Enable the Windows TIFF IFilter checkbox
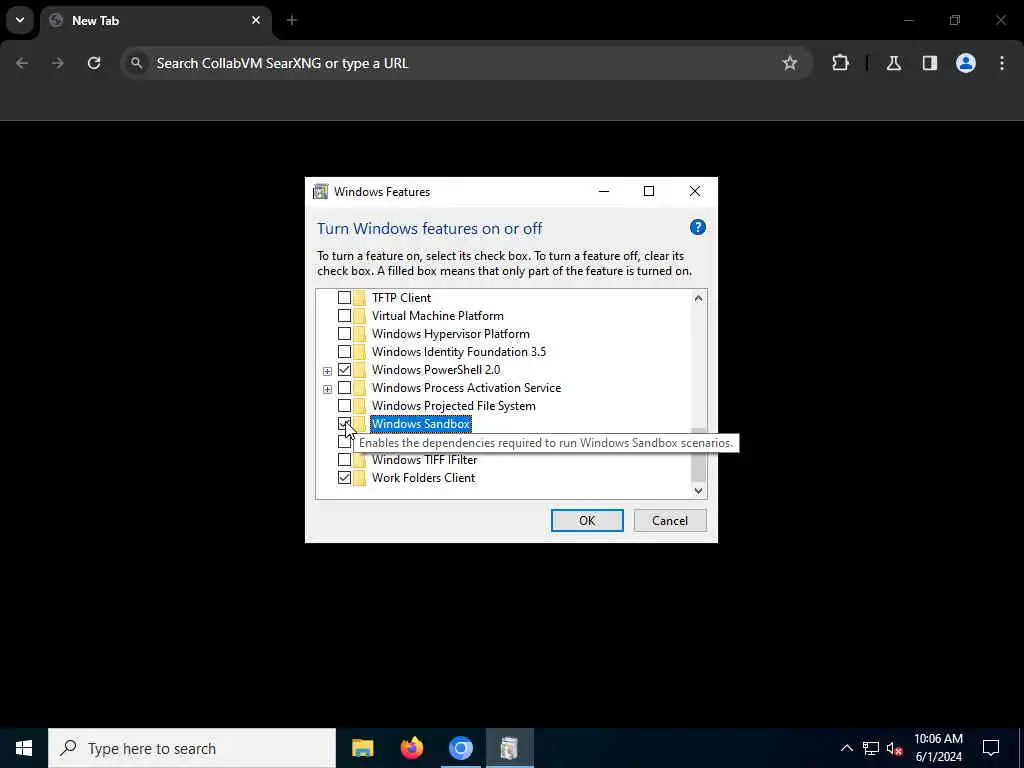Image resolution: width=1024 pixels, height=768 pixels. (x=344, y=460)
